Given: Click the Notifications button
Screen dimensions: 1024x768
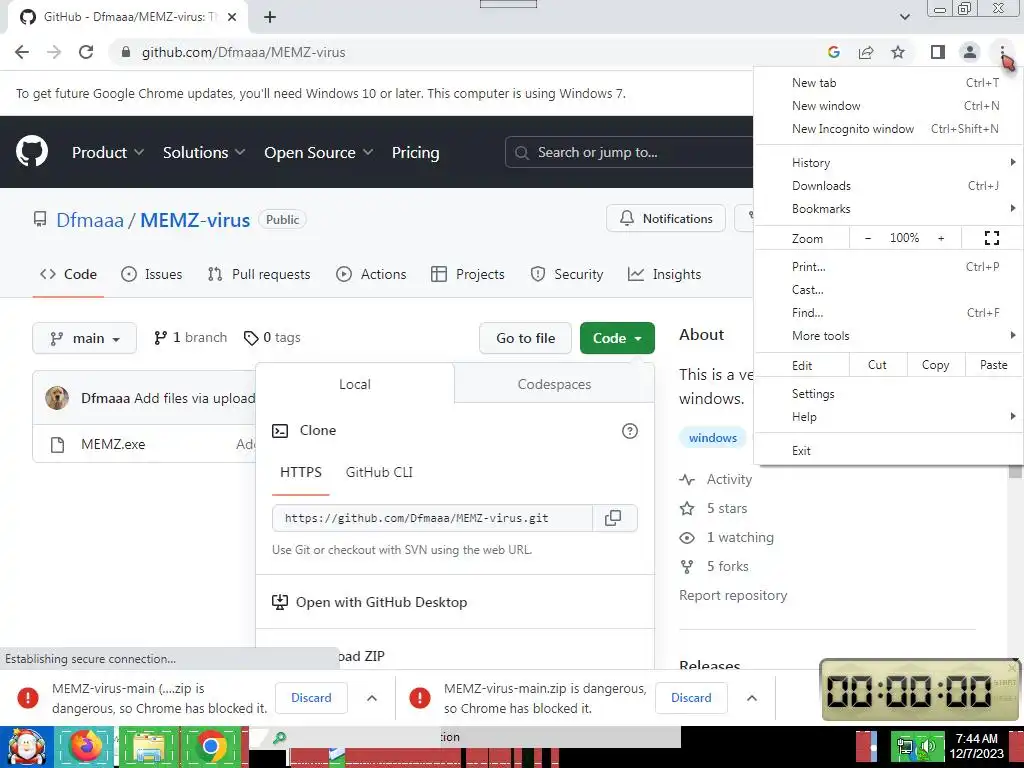Looking at the screenshot, I should [x=665, y=219].
